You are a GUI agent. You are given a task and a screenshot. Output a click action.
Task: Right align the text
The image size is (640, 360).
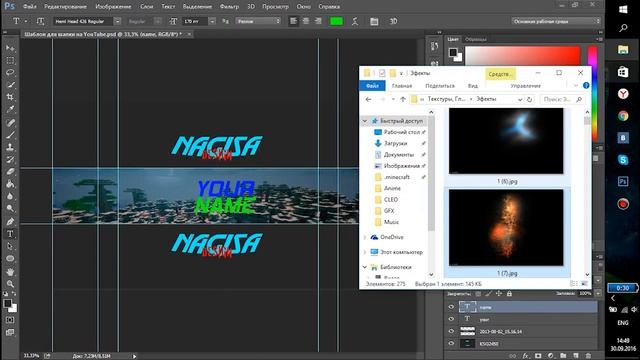(x=318, y=21)
